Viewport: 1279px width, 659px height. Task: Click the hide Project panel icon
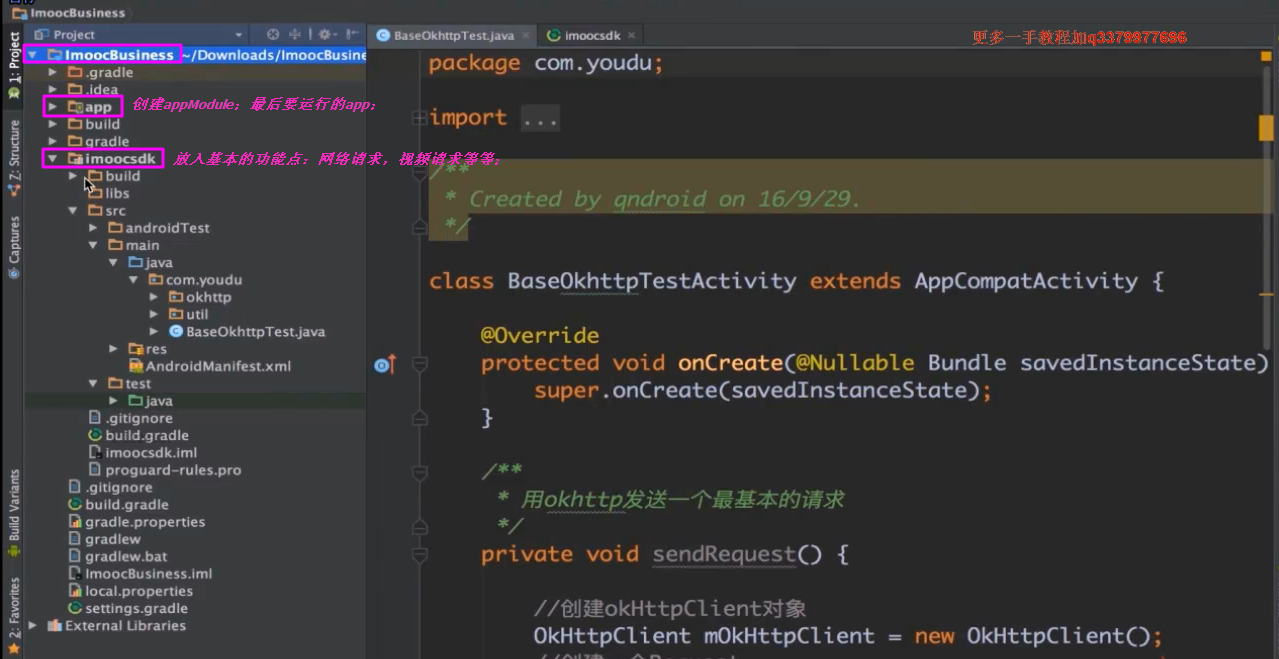354,35
